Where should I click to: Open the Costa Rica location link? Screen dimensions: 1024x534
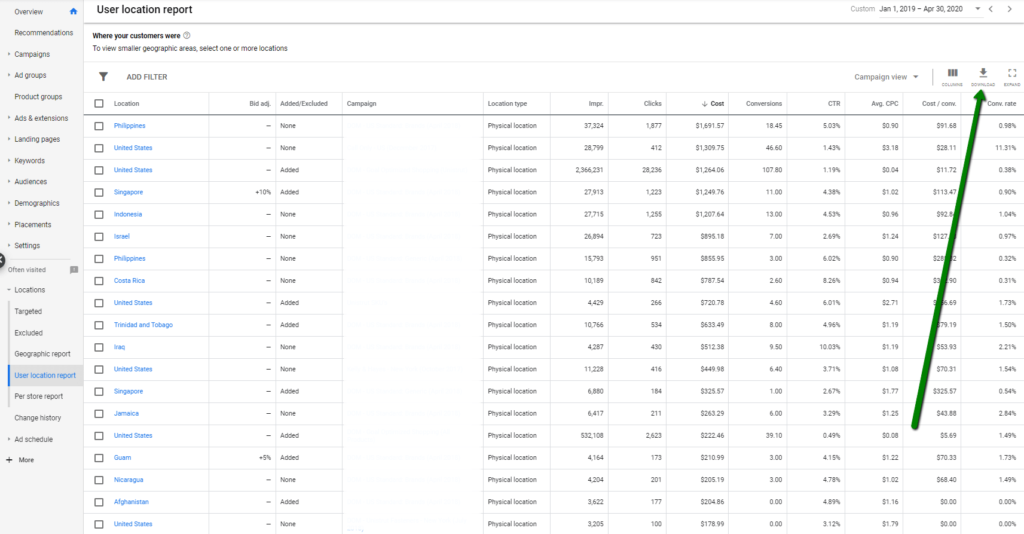coord(129,281)
